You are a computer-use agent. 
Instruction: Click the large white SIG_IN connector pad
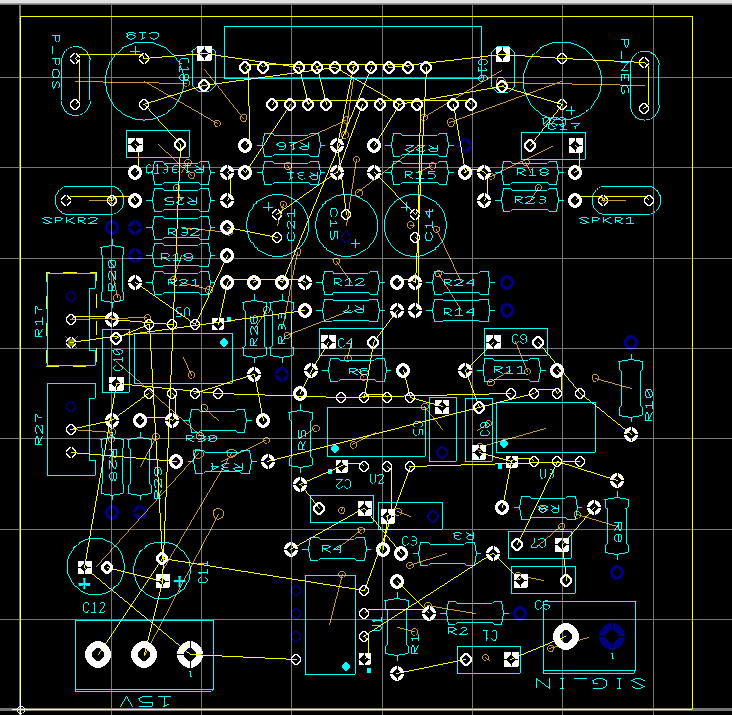(x=566, y=636)
